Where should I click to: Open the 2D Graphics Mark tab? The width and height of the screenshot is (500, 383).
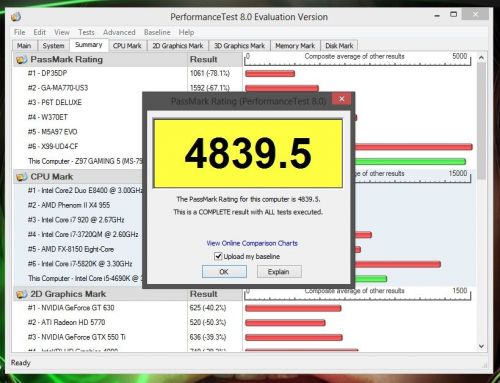178,46
